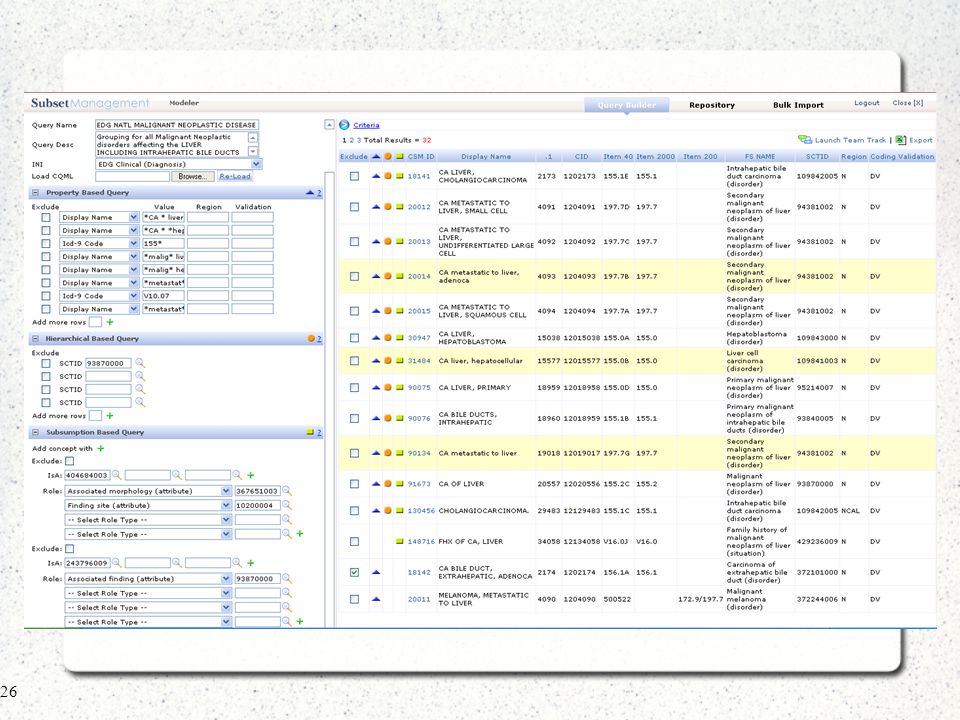Collapse the Property Based Query section
The width and height of the screenshot is (960, 720).
(36, 193)
